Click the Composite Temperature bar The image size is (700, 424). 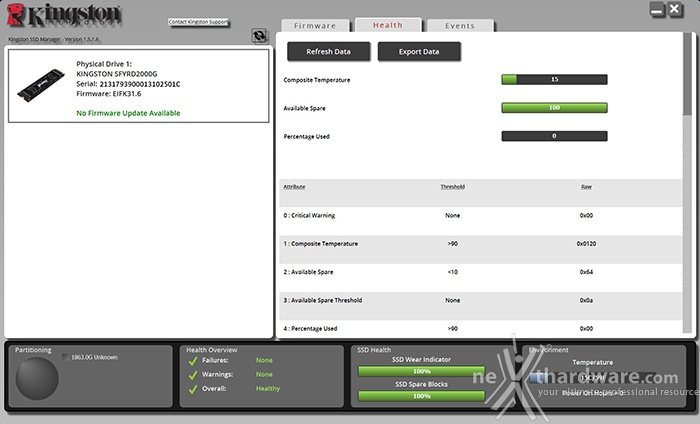554,79
